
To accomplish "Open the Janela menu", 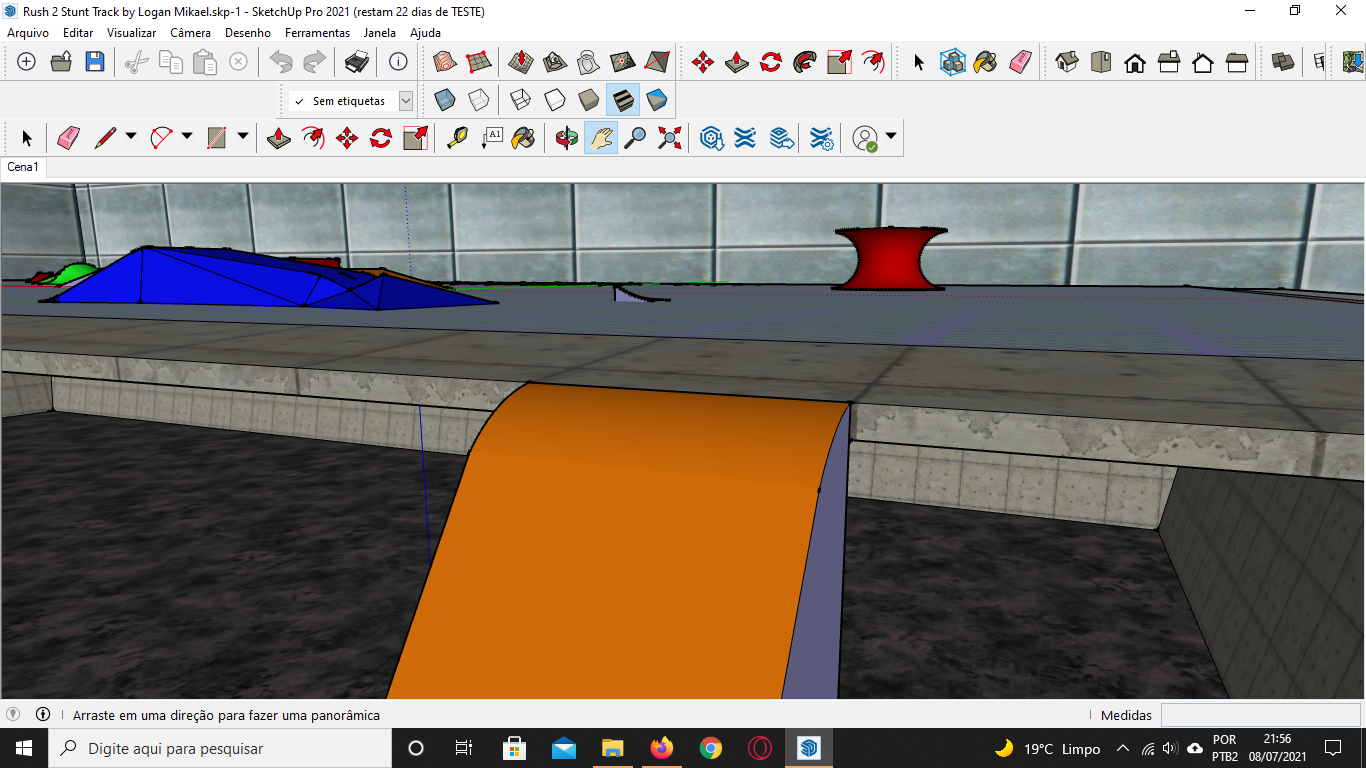I will (x=379, y=32).
